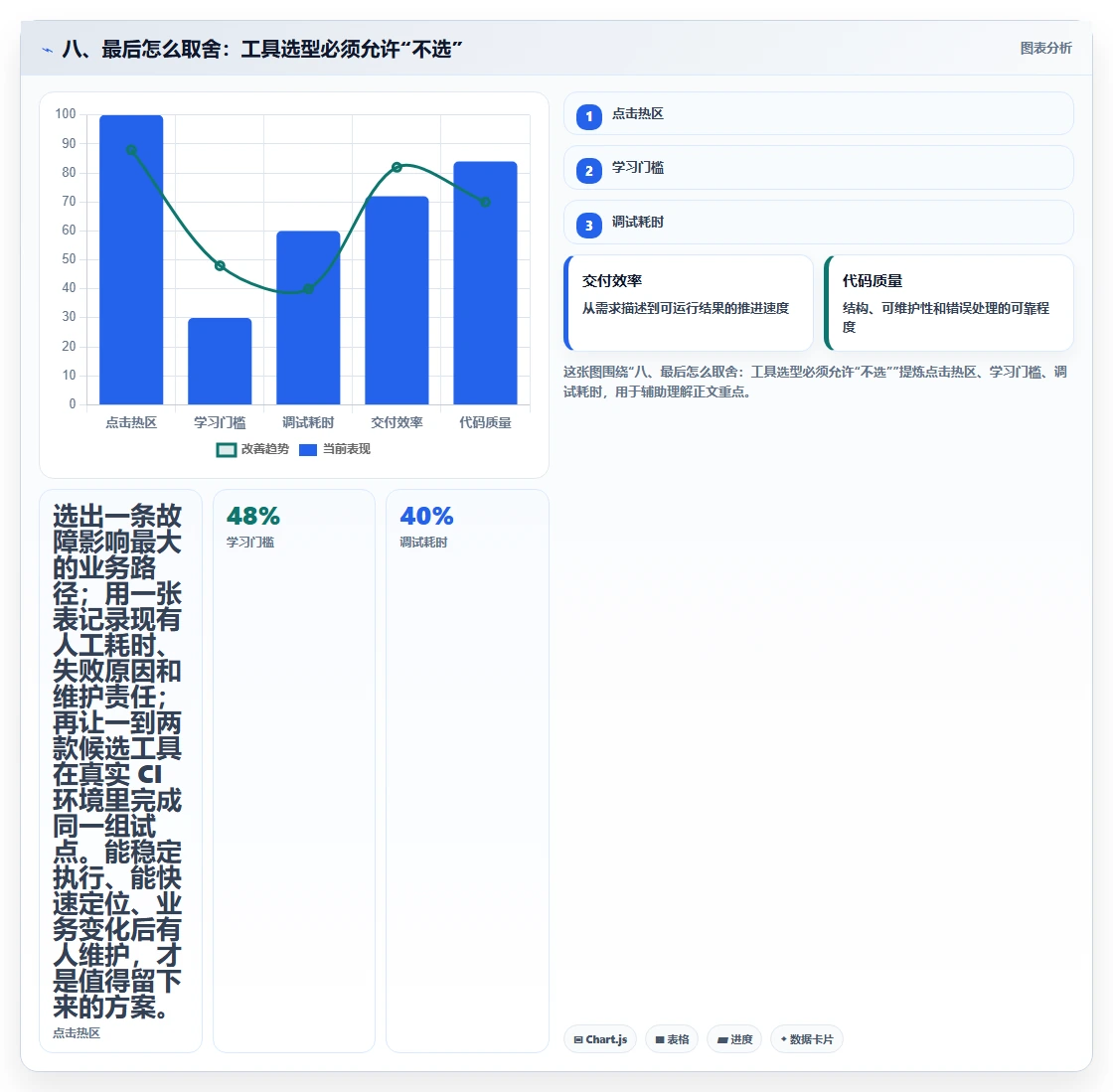The height and width of the screenshot is (1092, 1113).
Task: Toggle the 当前表现 legend swatch
Action: click(308, 450)
